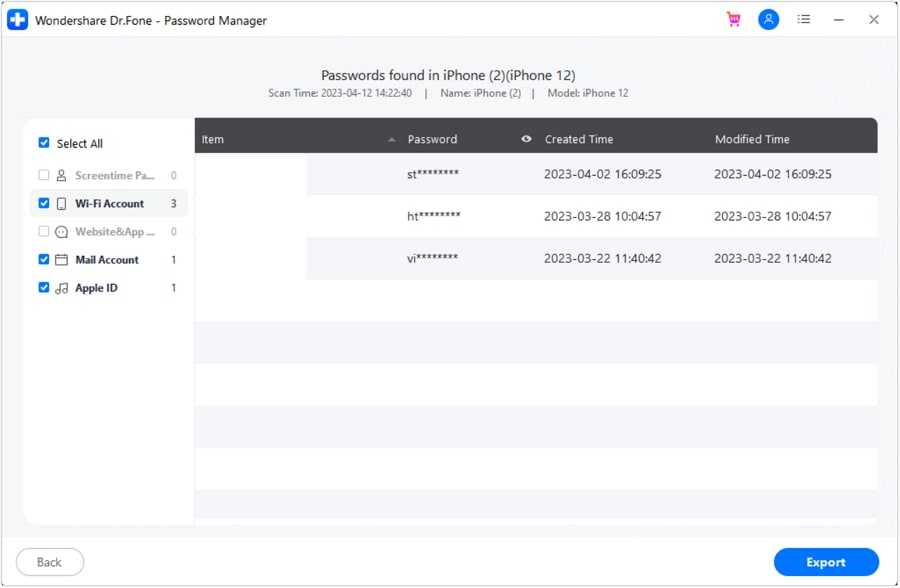
Task: Open the shopping cart store icon
Action: [734, 20]
